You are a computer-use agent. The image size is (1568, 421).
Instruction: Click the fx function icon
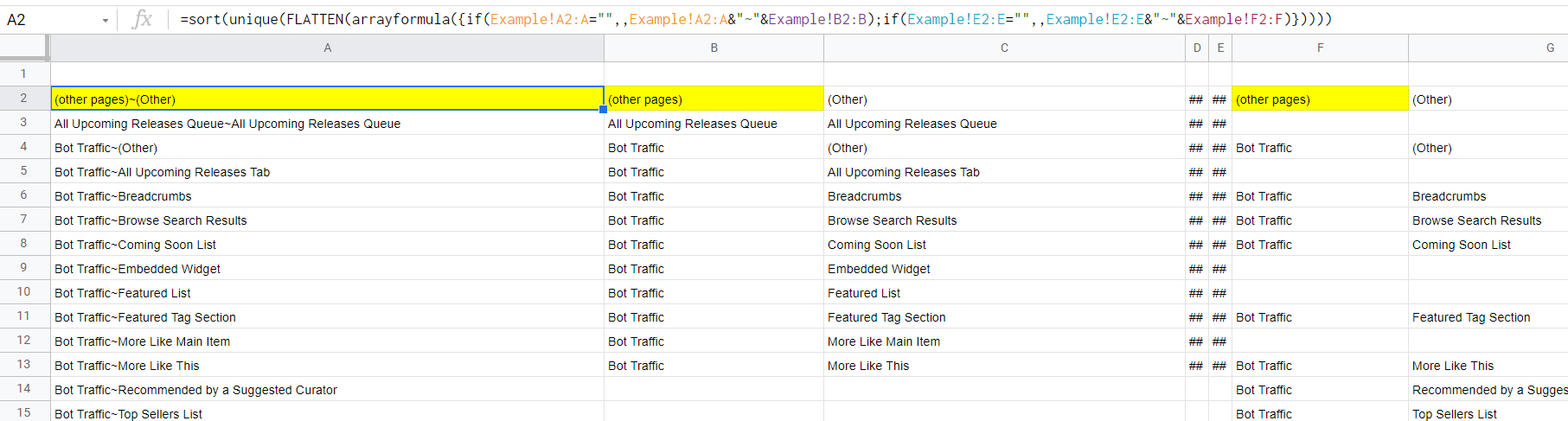coord(142,19)
